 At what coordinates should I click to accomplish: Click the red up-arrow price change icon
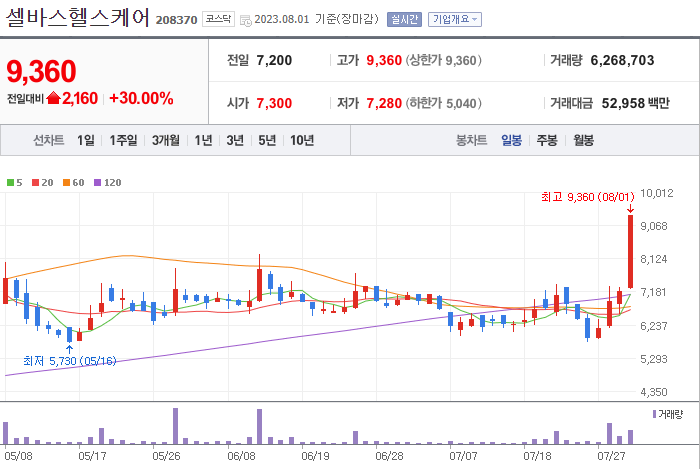pos(53,98)
